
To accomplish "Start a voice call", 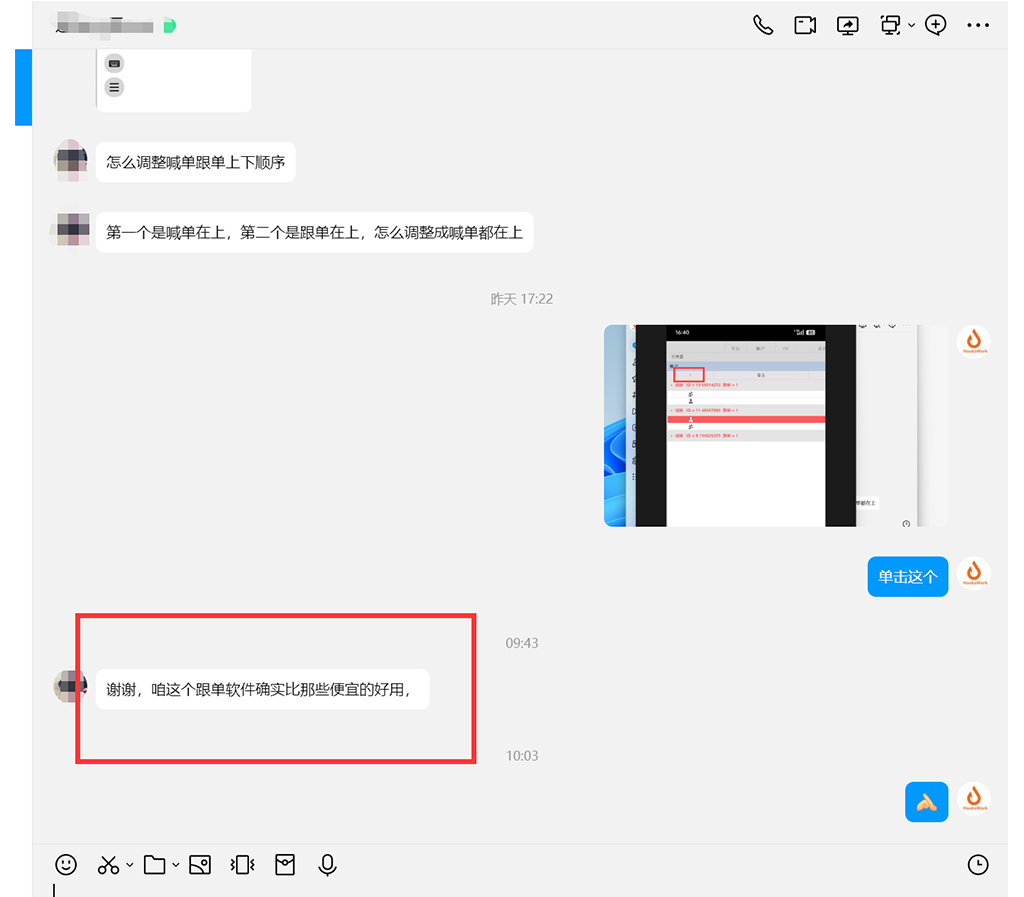I will click(x=763, y=25).
